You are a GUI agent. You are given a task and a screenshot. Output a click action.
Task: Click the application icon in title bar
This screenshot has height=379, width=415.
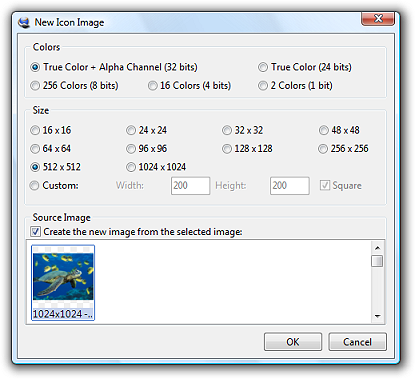coord(24,23)
